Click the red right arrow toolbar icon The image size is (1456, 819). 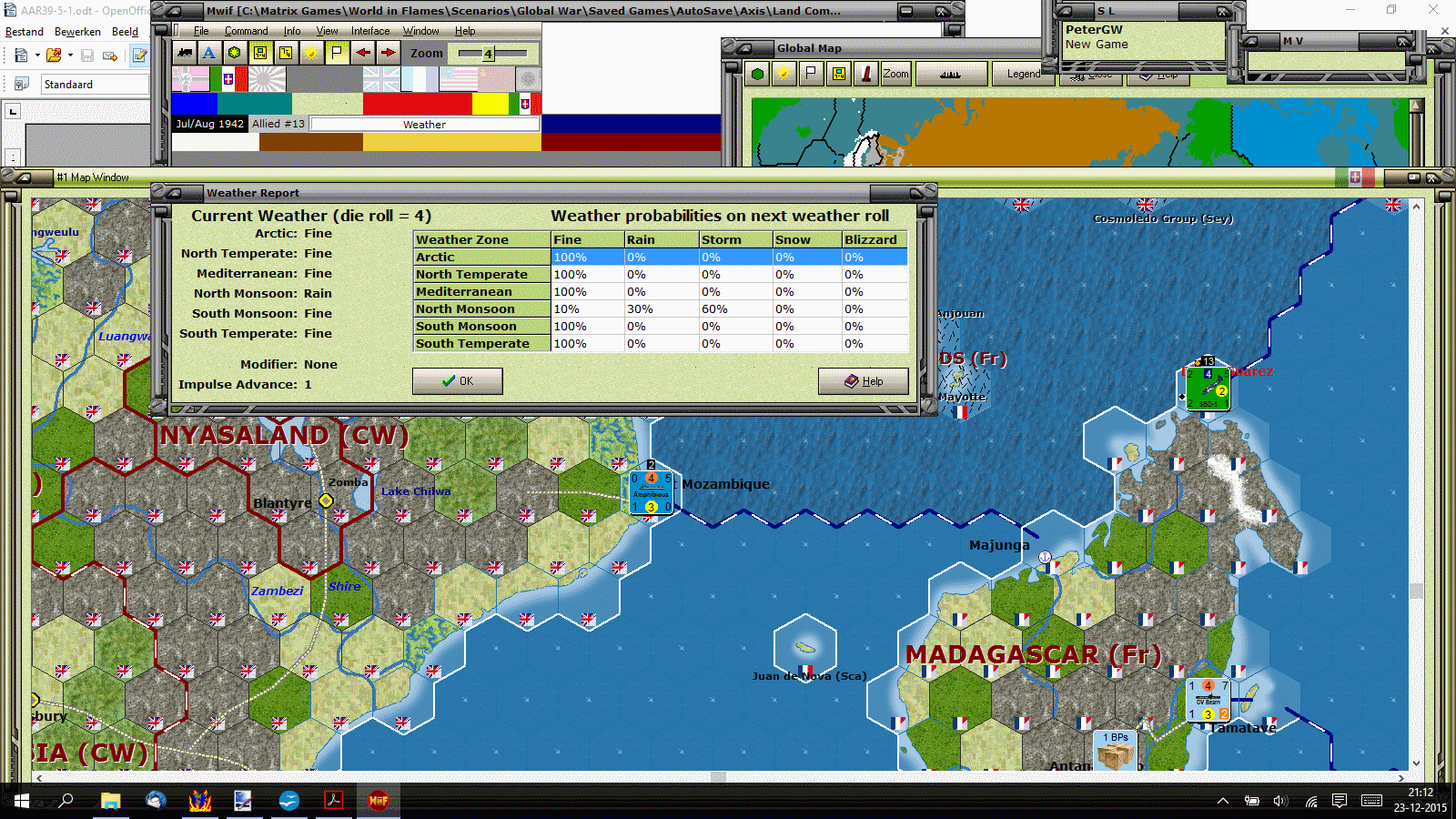coord(389,53)
